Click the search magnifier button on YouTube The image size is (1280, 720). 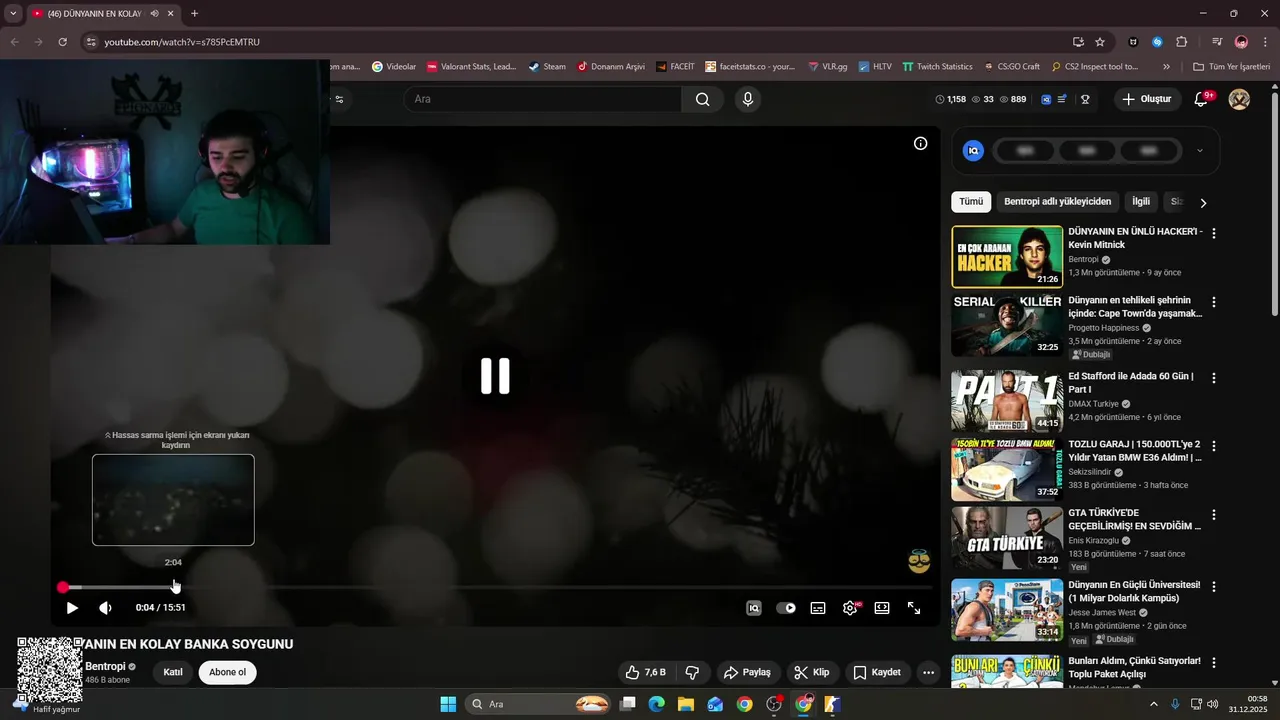tap(703, 99)
